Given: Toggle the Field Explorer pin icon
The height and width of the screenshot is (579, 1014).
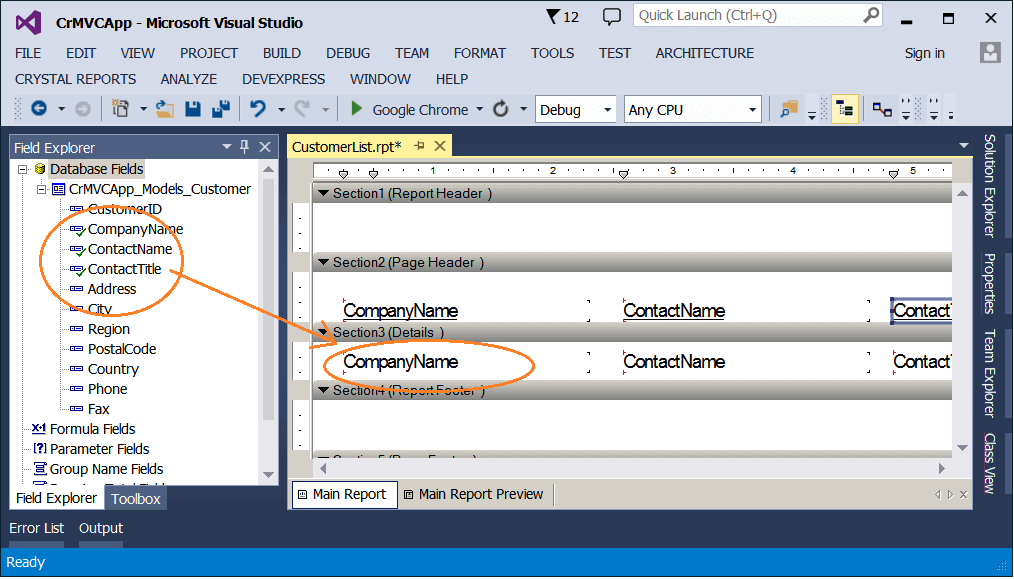Looking at the screenshot, I should (244, 147).
